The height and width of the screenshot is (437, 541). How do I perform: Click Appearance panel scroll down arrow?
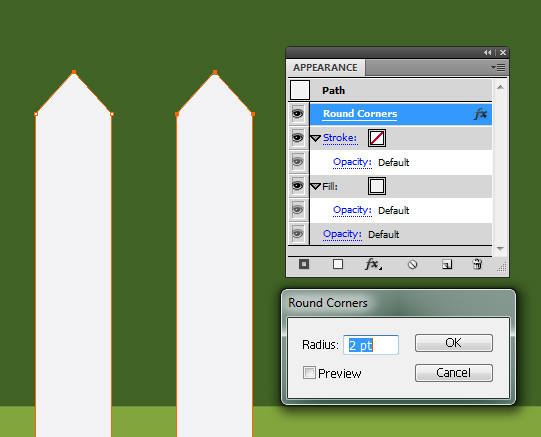tap(500, 248)
